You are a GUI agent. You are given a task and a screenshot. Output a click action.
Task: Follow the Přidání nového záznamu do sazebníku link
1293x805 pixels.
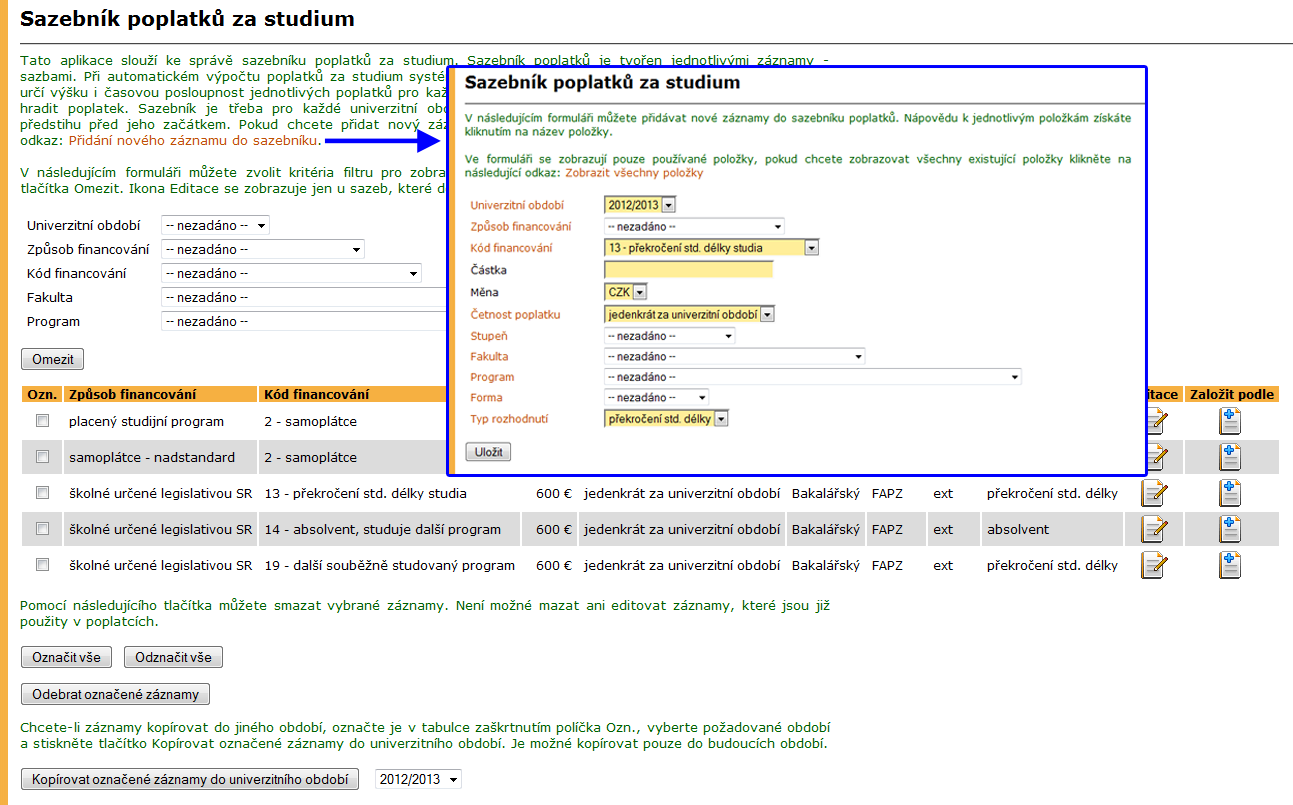tap(193, 141)
